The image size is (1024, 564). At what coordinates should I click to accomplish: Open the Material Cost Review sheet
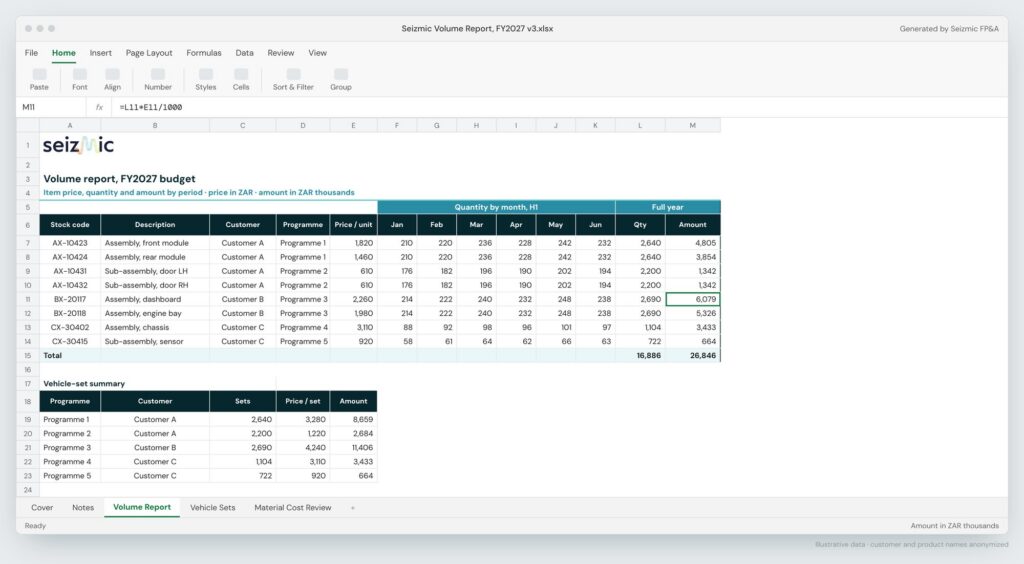[293, 508]
